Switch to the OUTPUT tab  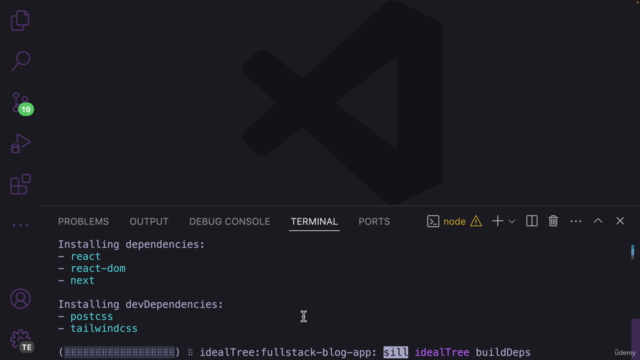pos(149,222)
